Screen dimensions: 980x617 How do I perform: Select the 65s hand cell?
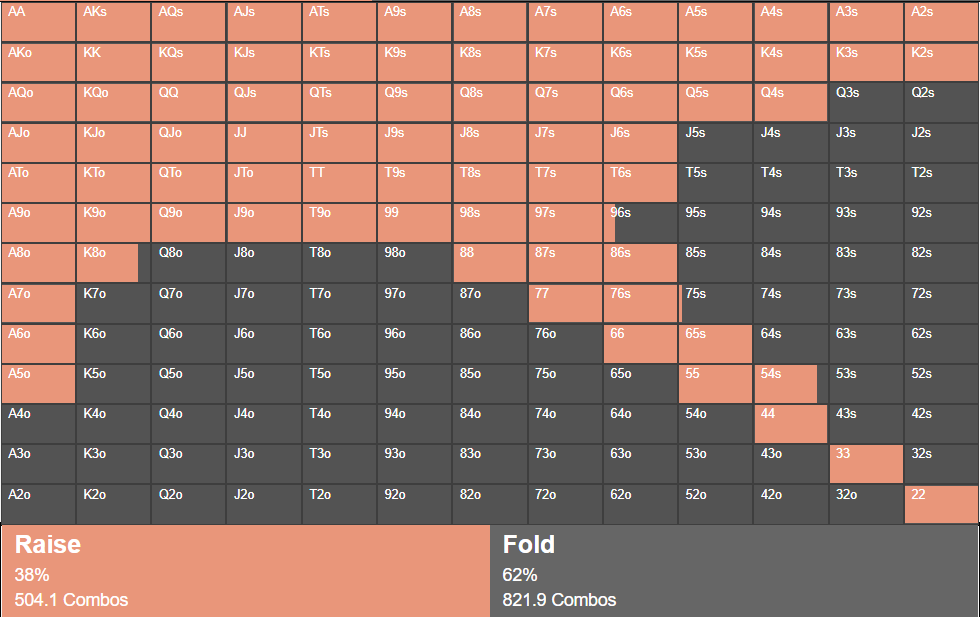[715, 343]
